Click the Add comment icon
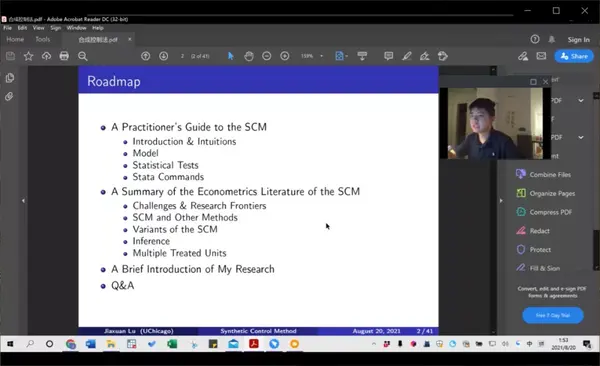This screenshot has height=366, width=600. [388, 56]
